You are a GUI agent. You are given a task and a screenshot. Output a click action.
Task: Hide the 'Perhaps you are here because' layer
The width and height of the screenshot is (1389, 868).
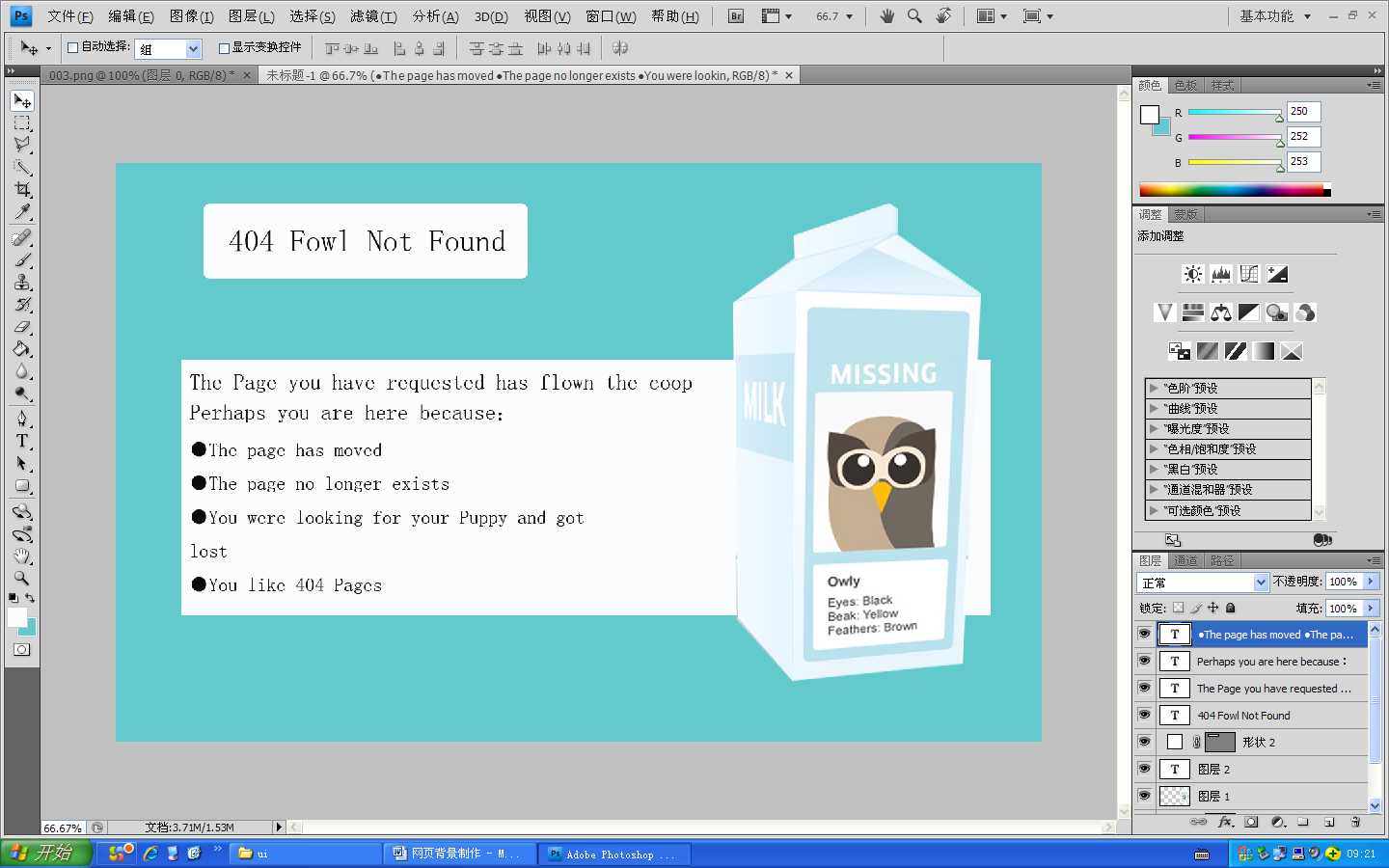point(1144,662)
